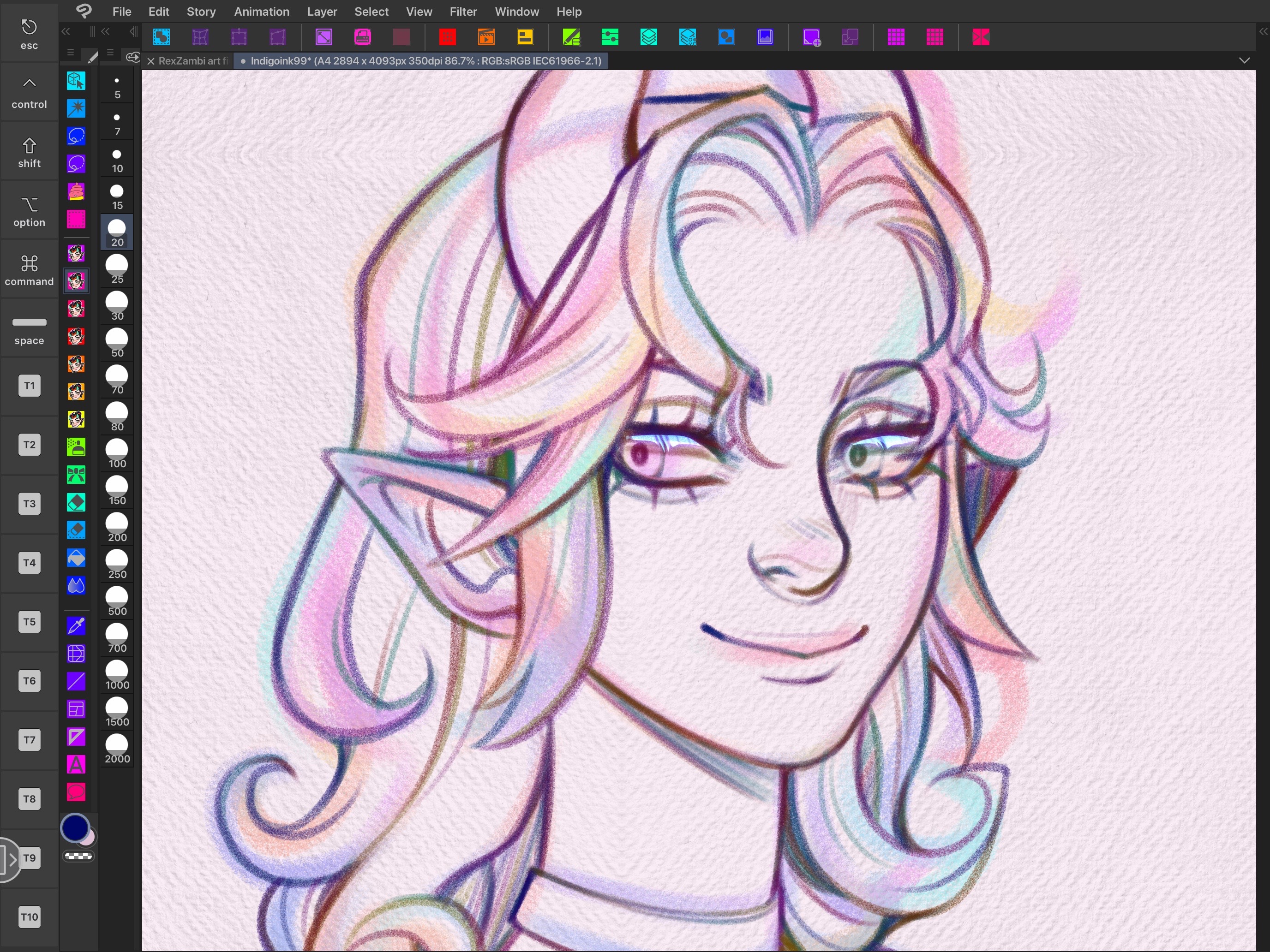The width and height of the screenshot is (1270, 952).
Task: Select the triangle Ruler tool
Action: click(x=76, y=737)
